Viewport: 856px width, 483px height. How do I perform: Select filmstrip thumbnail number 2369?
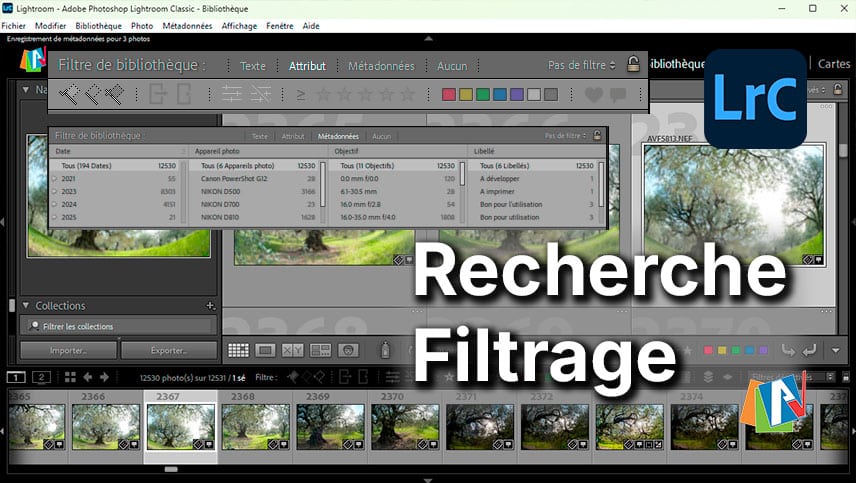click(x=330, y=426)
